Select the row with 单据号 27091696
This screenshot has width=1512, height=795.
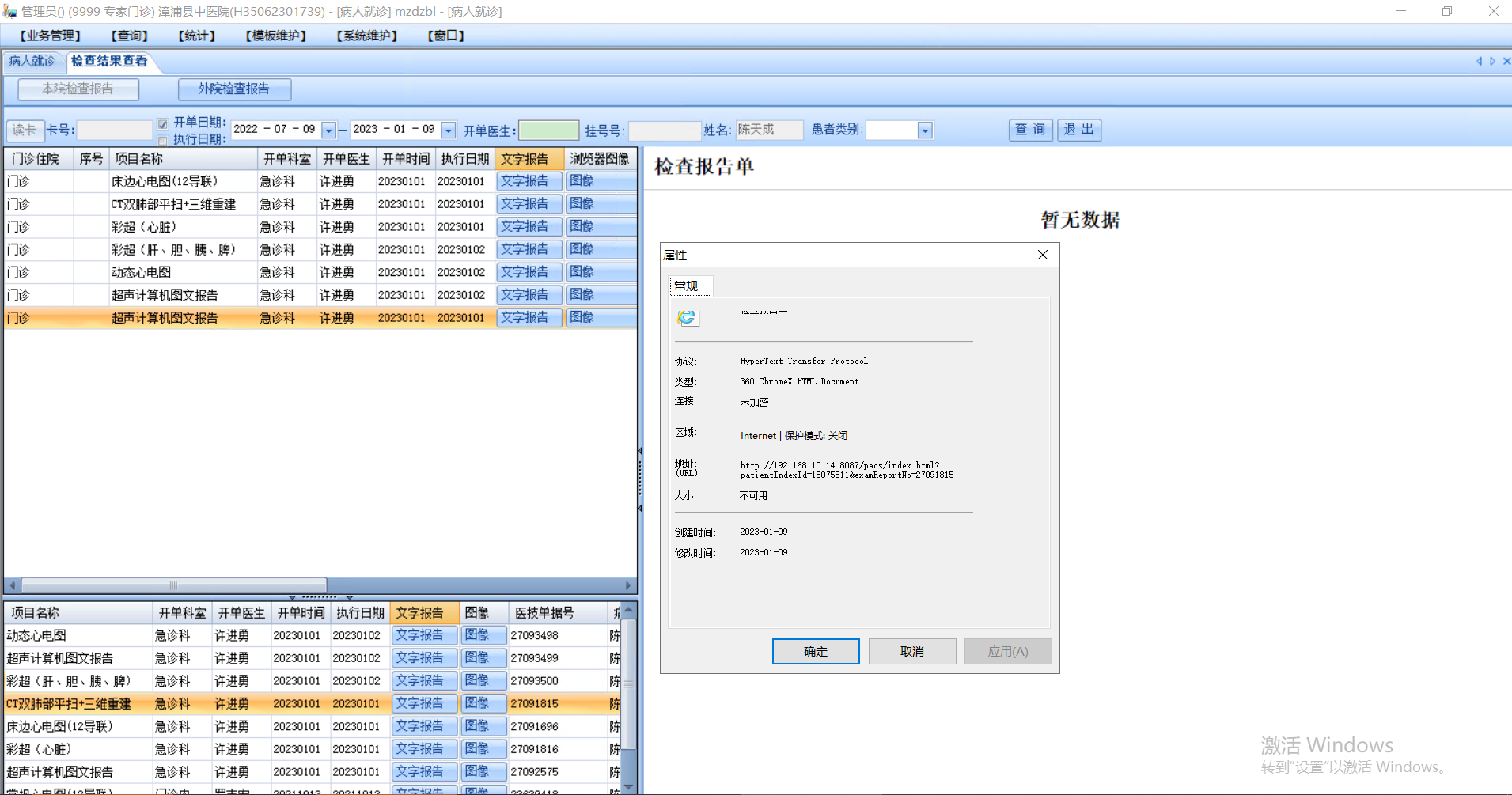(313, 727)
